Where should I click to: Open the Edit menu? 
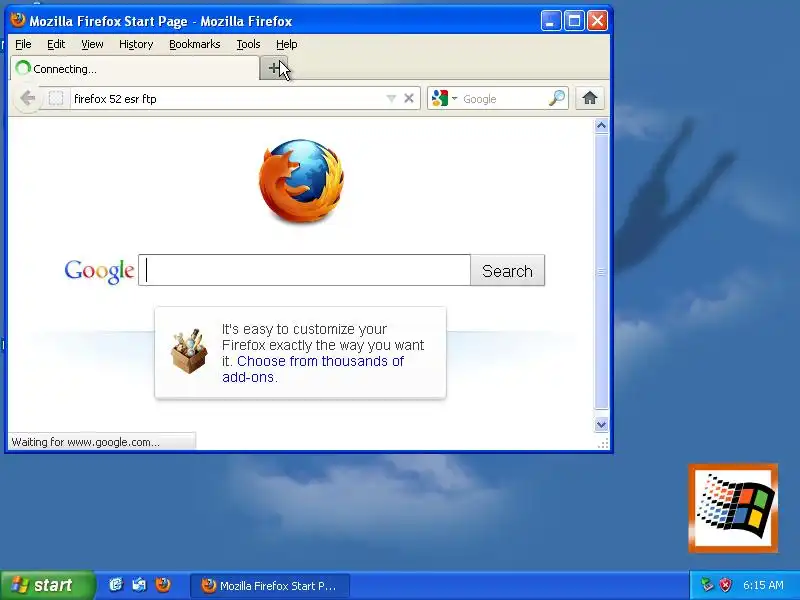[56, 44]
